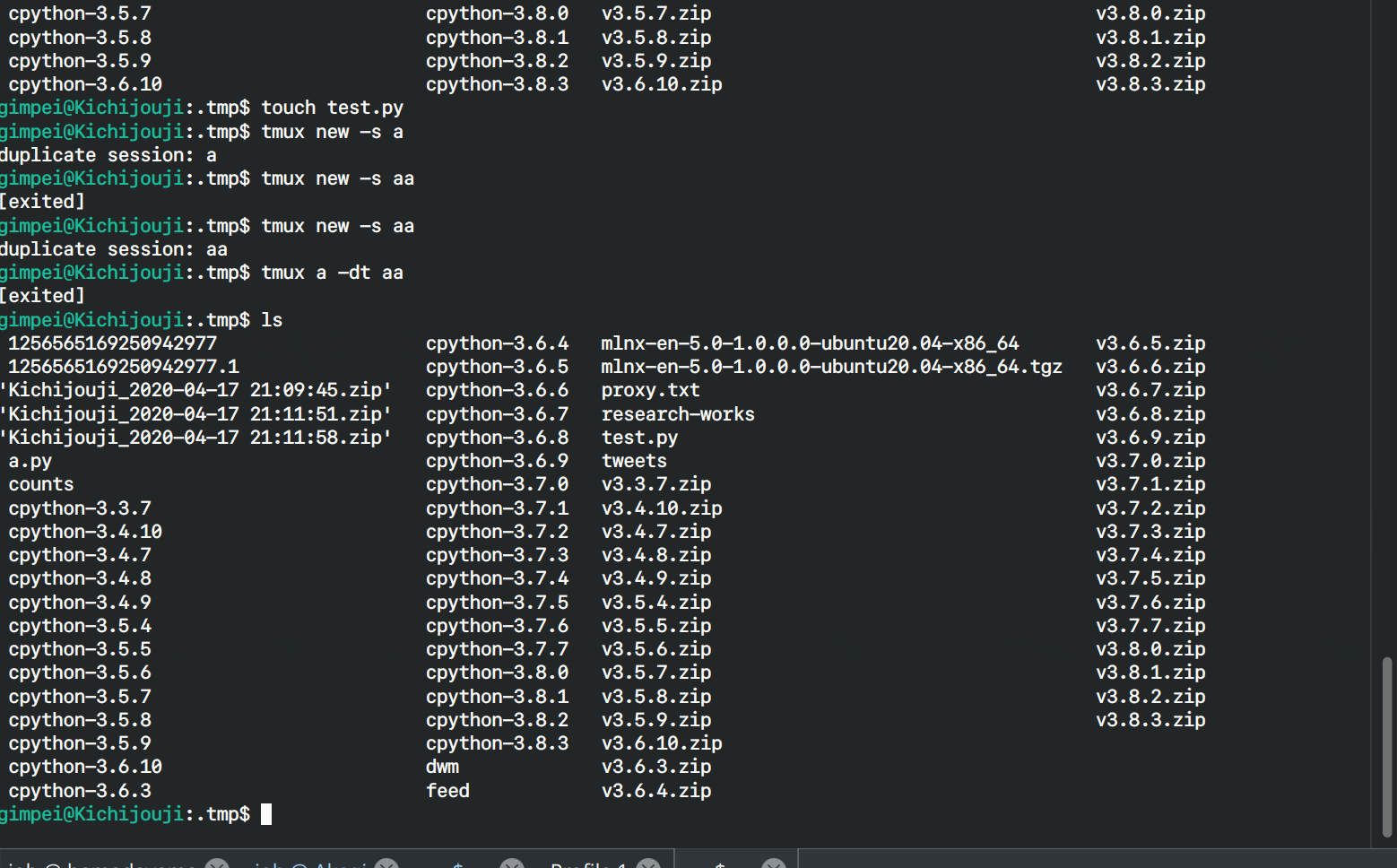The image size is (1397, 868).
Task: Click the cpython-3.7.7 entry
Action: pos(498,649)
